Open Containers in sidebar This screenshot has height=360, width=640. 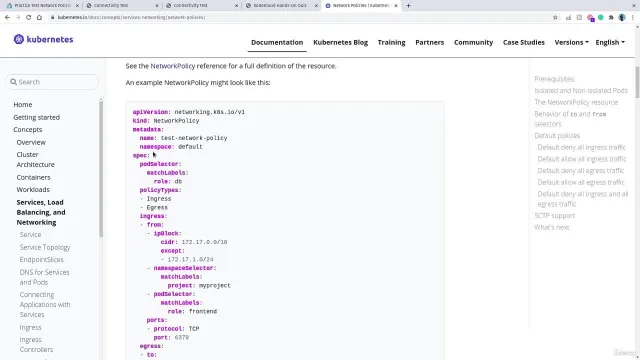[x=33, y=177]
